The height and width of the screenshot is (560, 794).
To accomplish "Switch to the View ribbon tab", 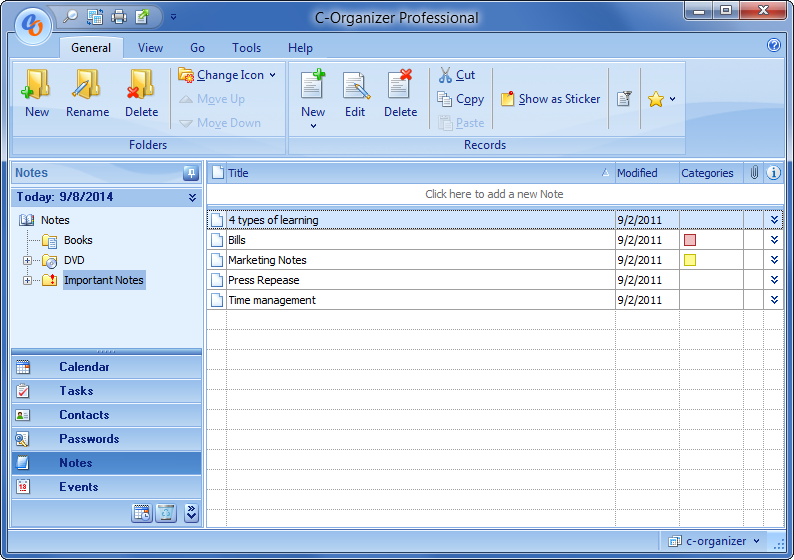I will [150, 48].
